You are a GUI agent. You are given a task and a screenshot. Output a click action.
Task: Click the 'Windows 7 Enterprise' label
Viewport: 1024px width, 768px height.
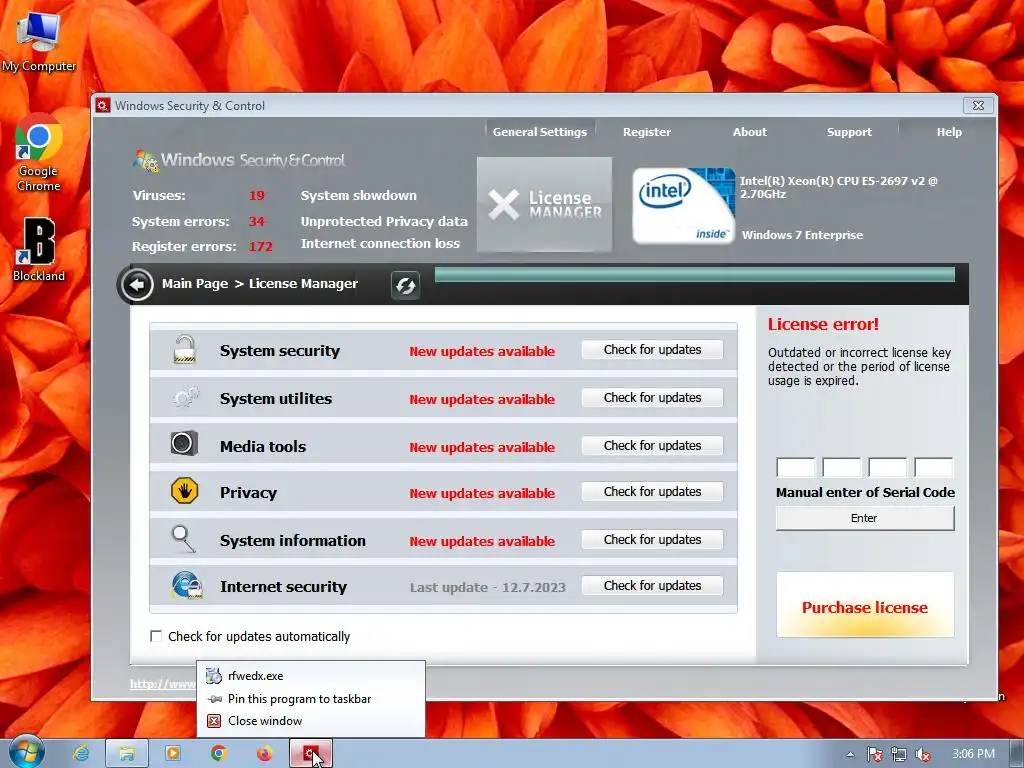(x=802, y=235)
